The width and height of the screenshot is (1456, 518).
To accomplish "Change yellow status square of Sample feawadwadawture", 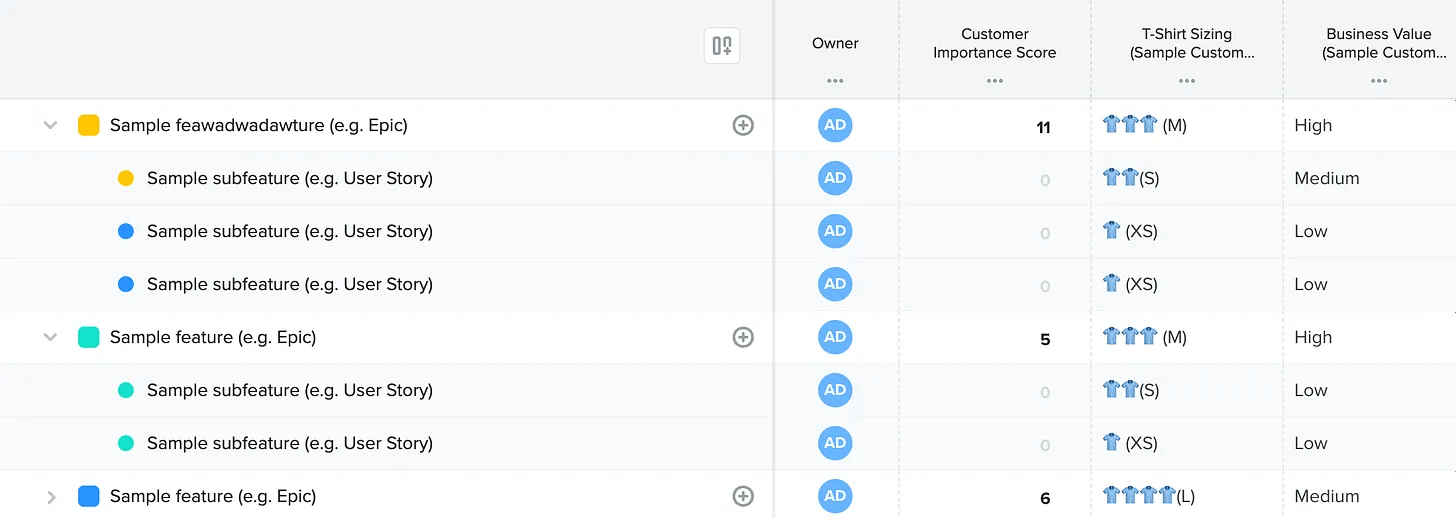I will [89, 125].
